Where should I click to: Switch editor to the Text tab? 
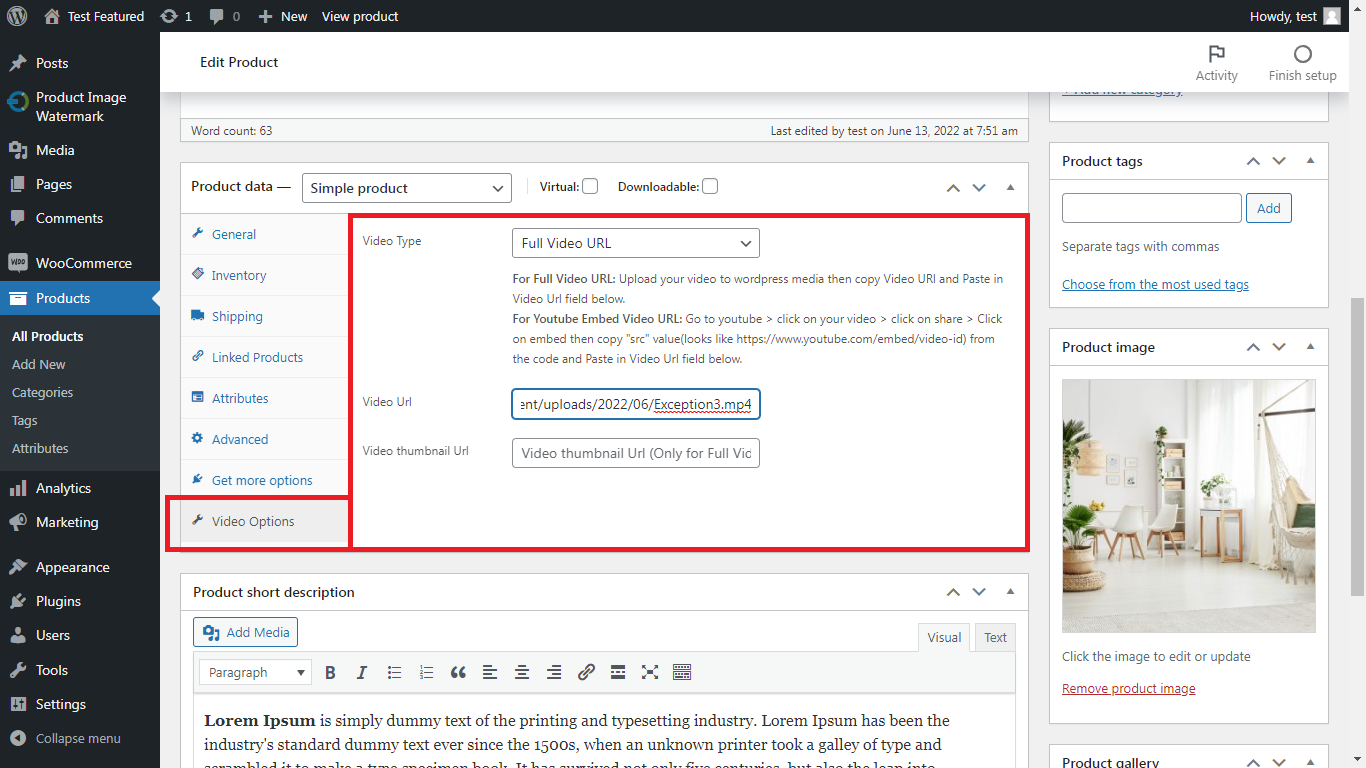995,637
